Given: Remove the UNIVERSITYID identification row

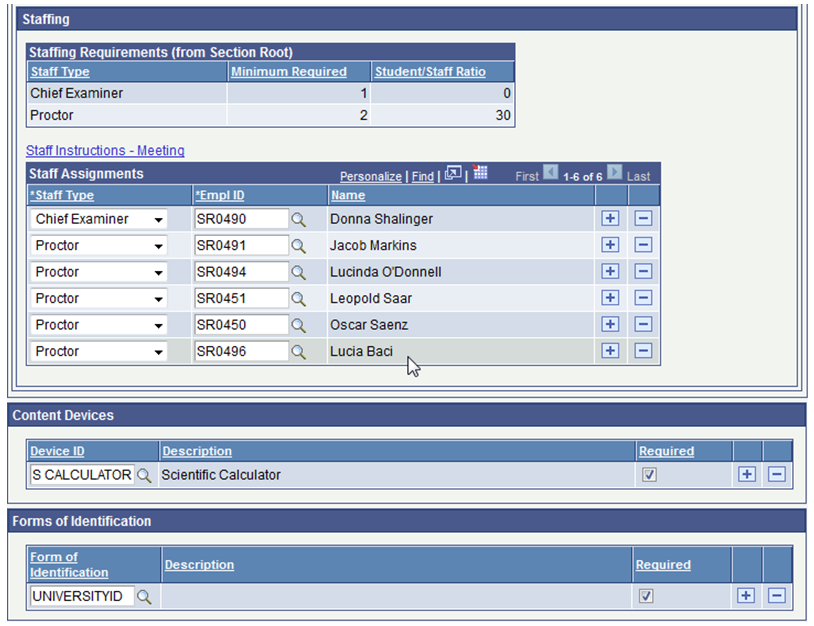Looking at the screenshot, I should [x=777, y=596].
